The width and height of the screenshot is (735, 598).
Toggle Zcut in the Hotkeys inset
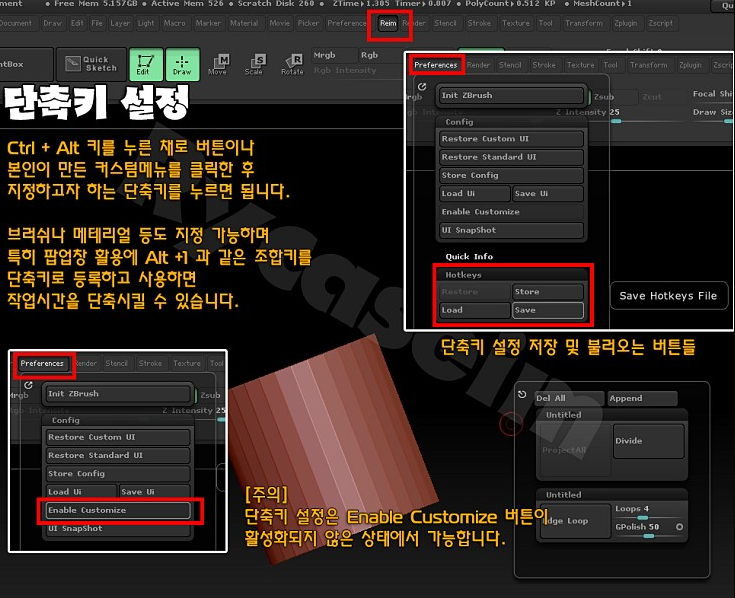coord(660,97)
